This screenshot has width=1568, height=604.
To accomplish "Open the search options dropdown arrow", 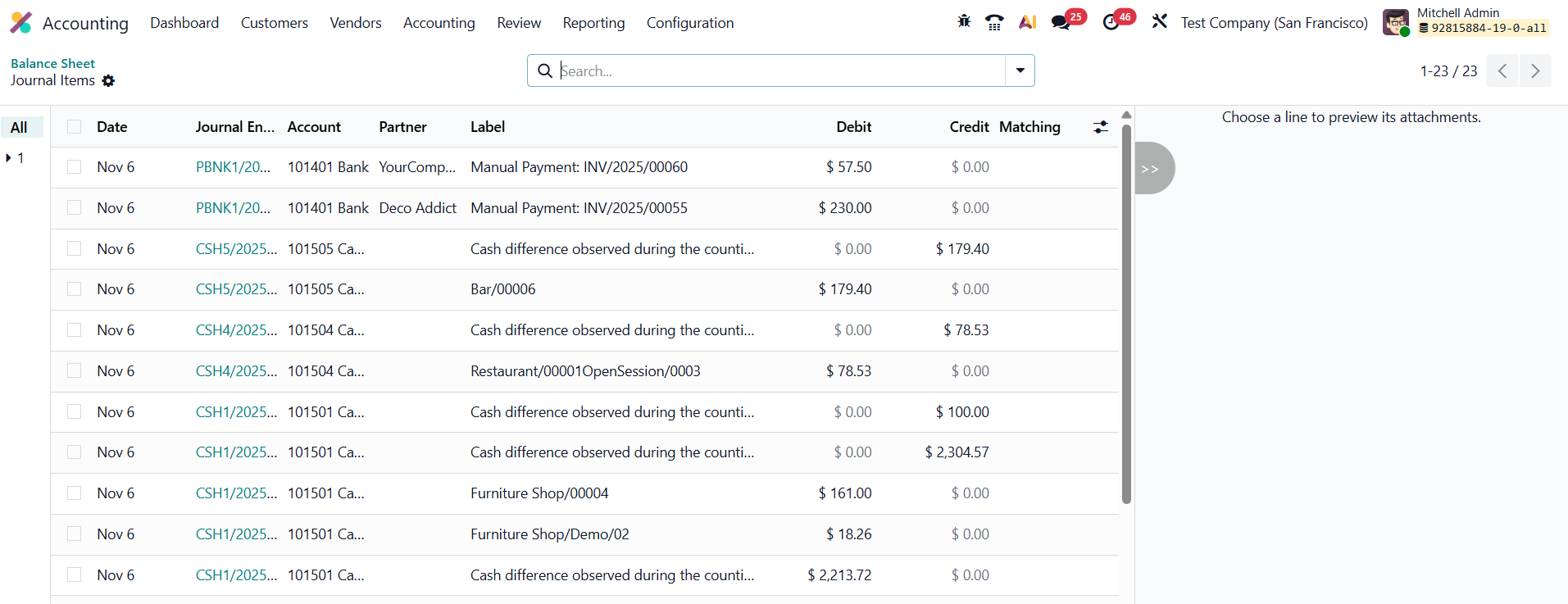I will coord(1020,70).
